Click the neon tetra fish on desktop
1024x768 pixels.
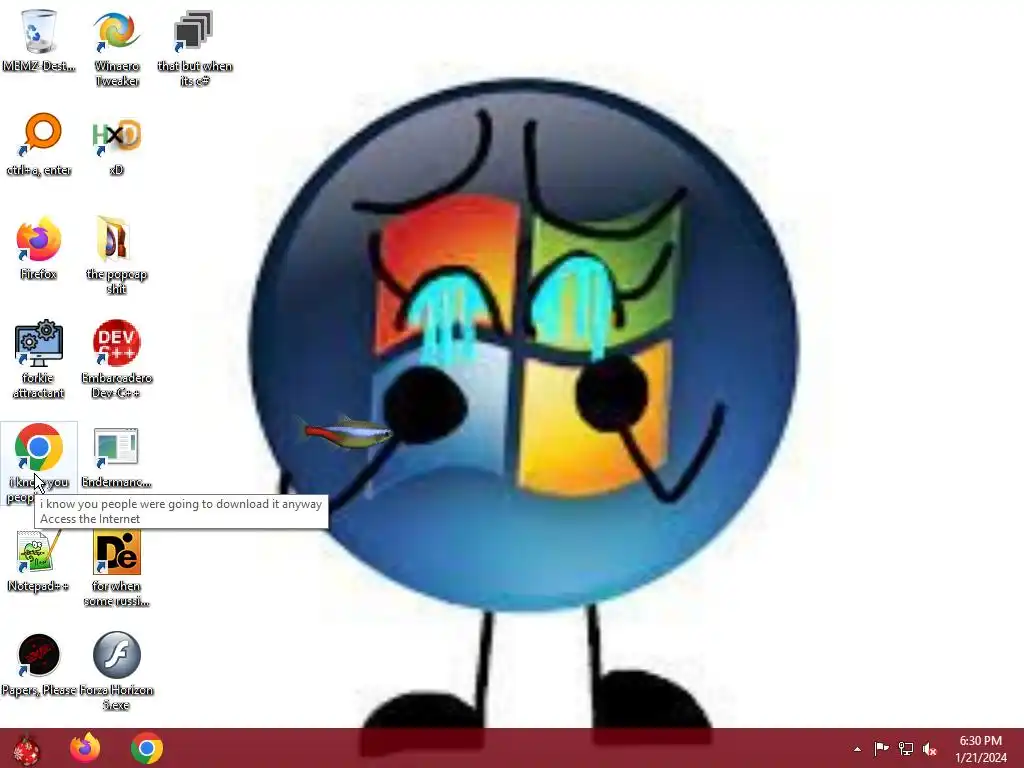(345, 432)
